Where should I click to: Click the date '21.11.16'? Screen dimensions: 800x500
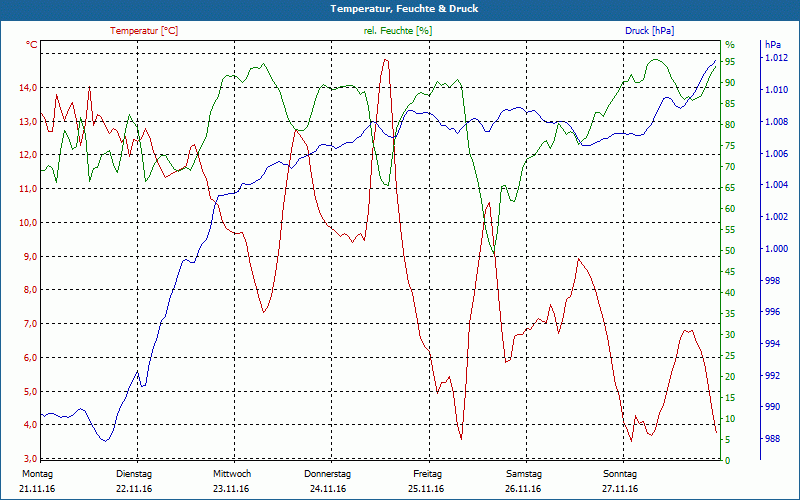tap(37, 489)
